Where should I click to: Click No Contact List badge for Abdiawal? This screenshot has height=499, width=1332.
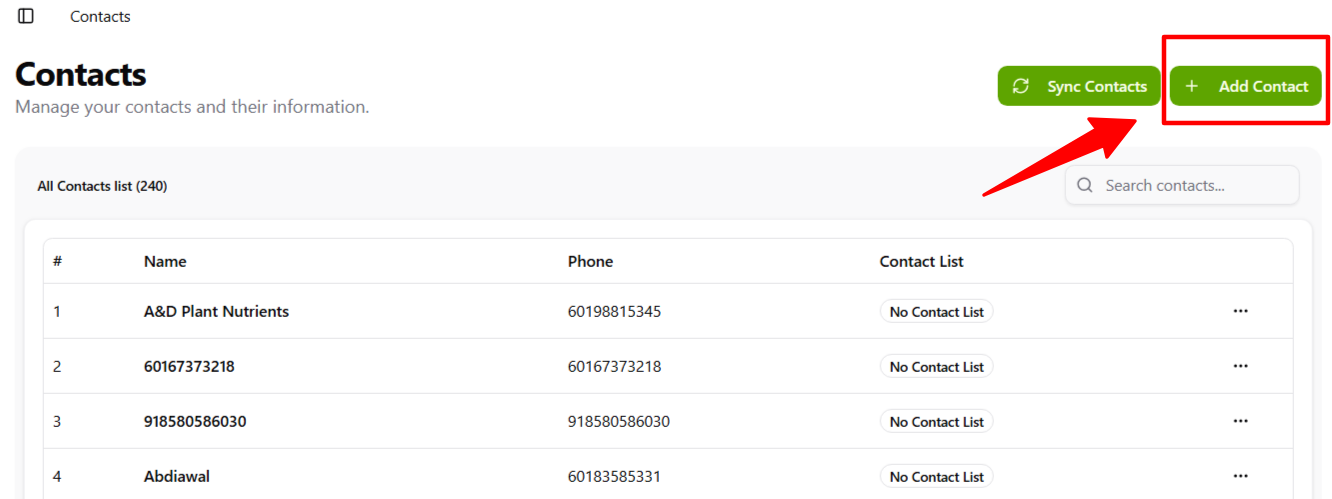coord(936,477)
